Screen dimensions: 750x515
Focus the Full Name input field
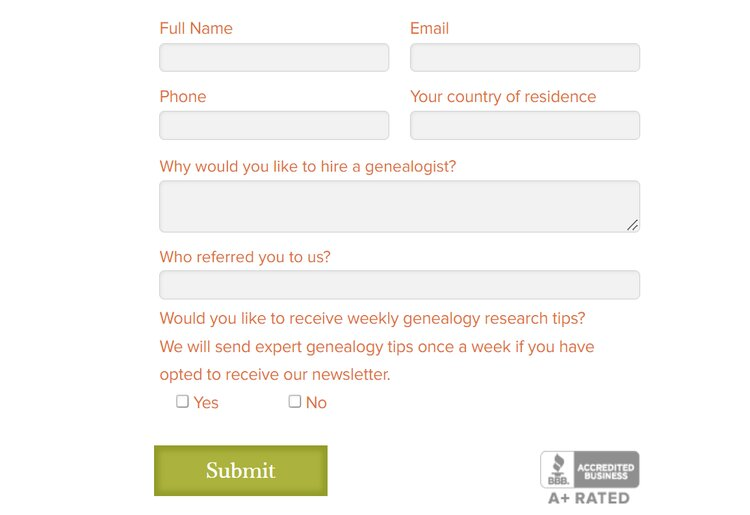click(x=274, y=57)
